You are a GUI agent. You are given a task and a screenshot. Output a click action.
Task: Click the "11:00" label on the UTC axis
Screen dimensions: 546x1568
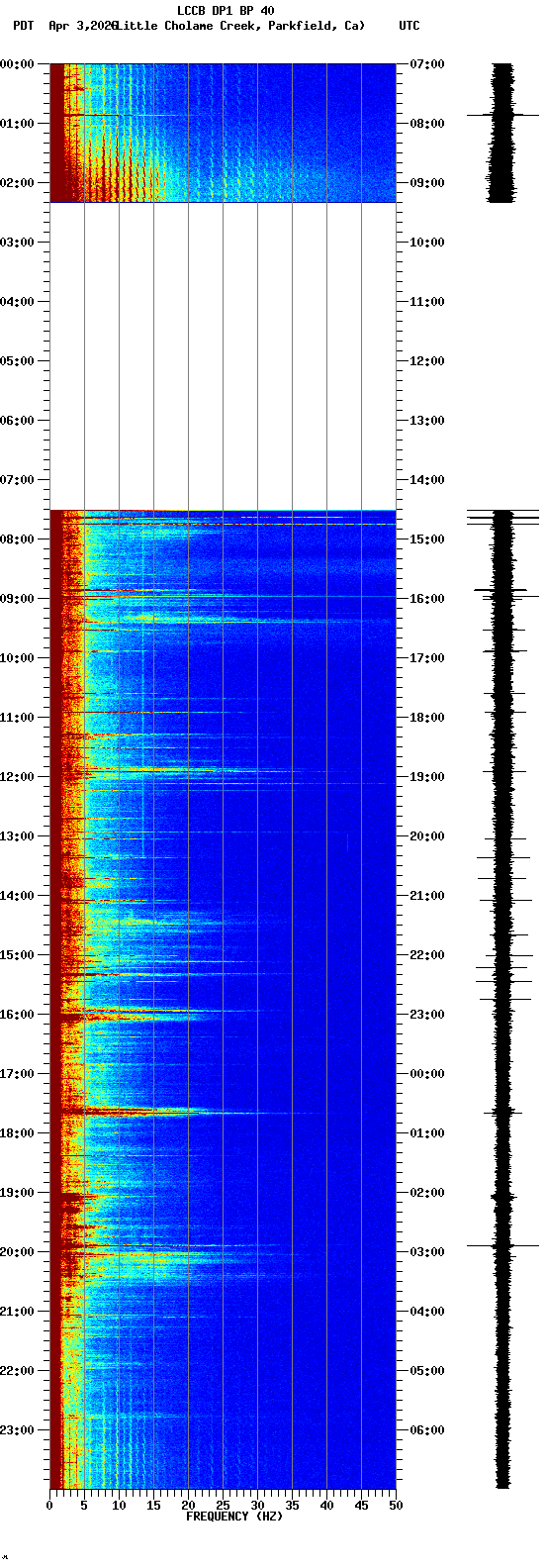427,302
